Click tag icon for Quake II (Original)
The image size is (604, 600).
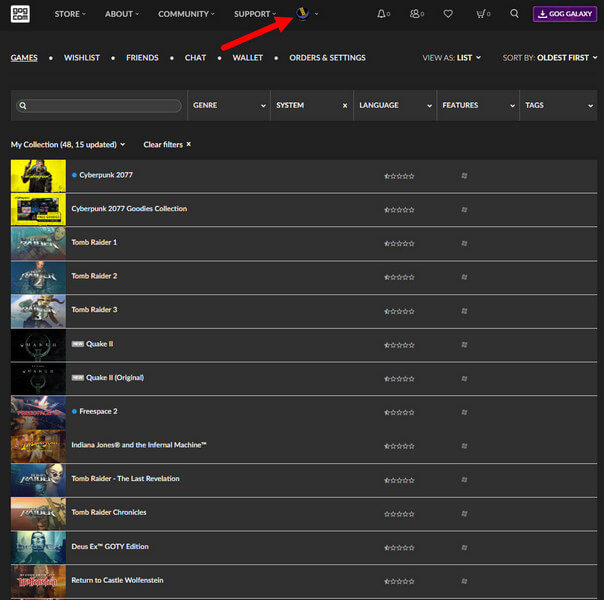(464, 379)
